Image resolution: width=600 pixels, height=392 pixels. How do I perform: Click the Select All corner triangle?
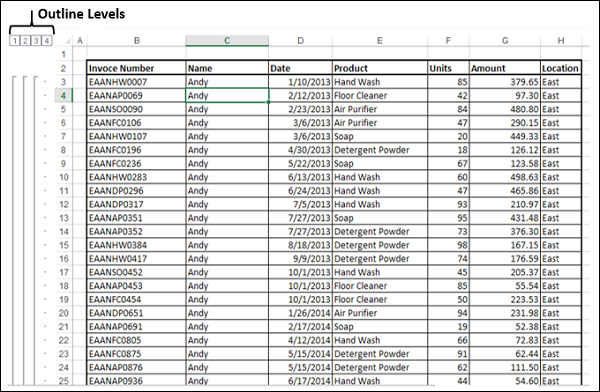click(x=67, y=41)
